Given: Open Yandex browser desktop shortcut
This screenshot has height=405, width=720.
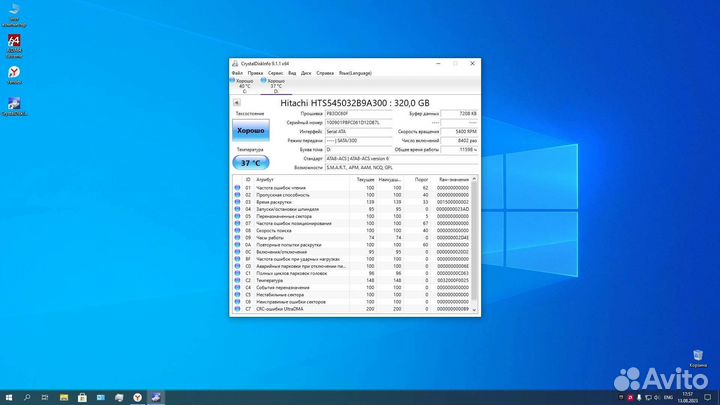Looking at the screenshot, I should (x=14, y=75).
